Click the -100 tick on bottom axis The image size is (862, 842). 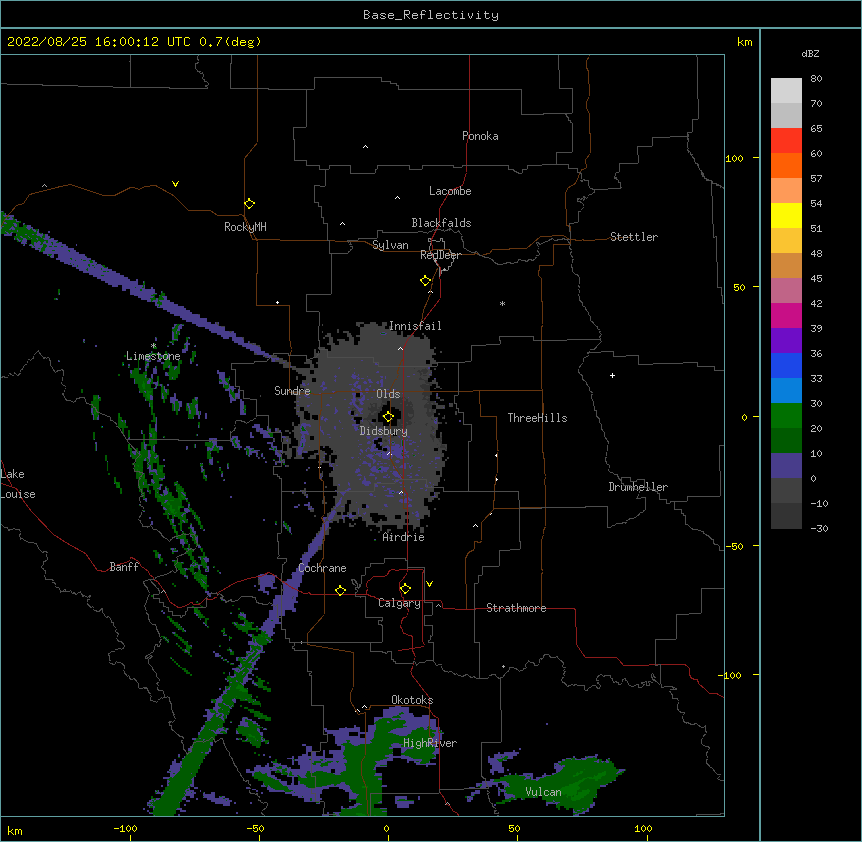(x=125, y=829)
